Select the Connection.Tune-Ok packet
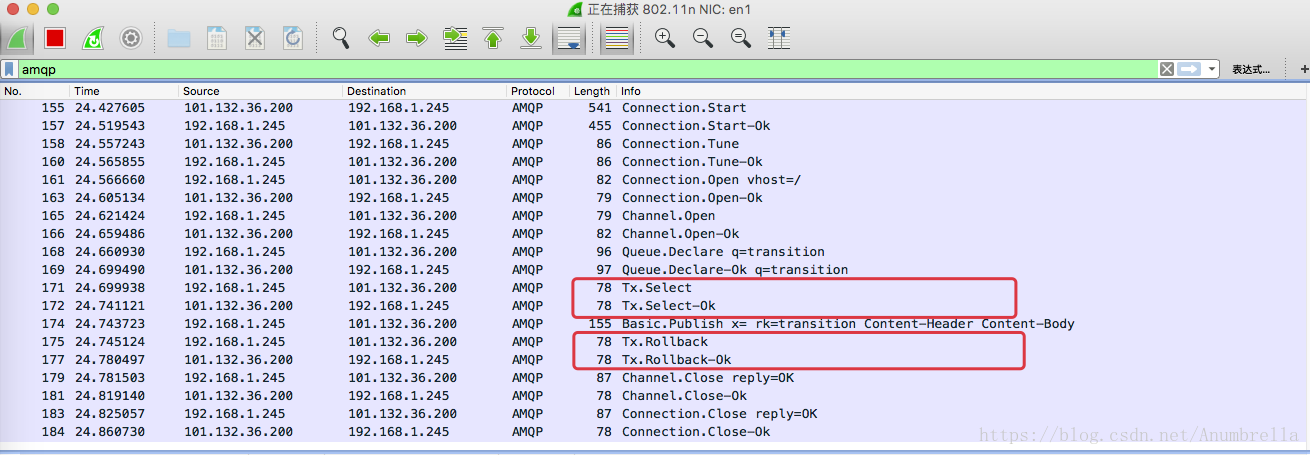 655,162
